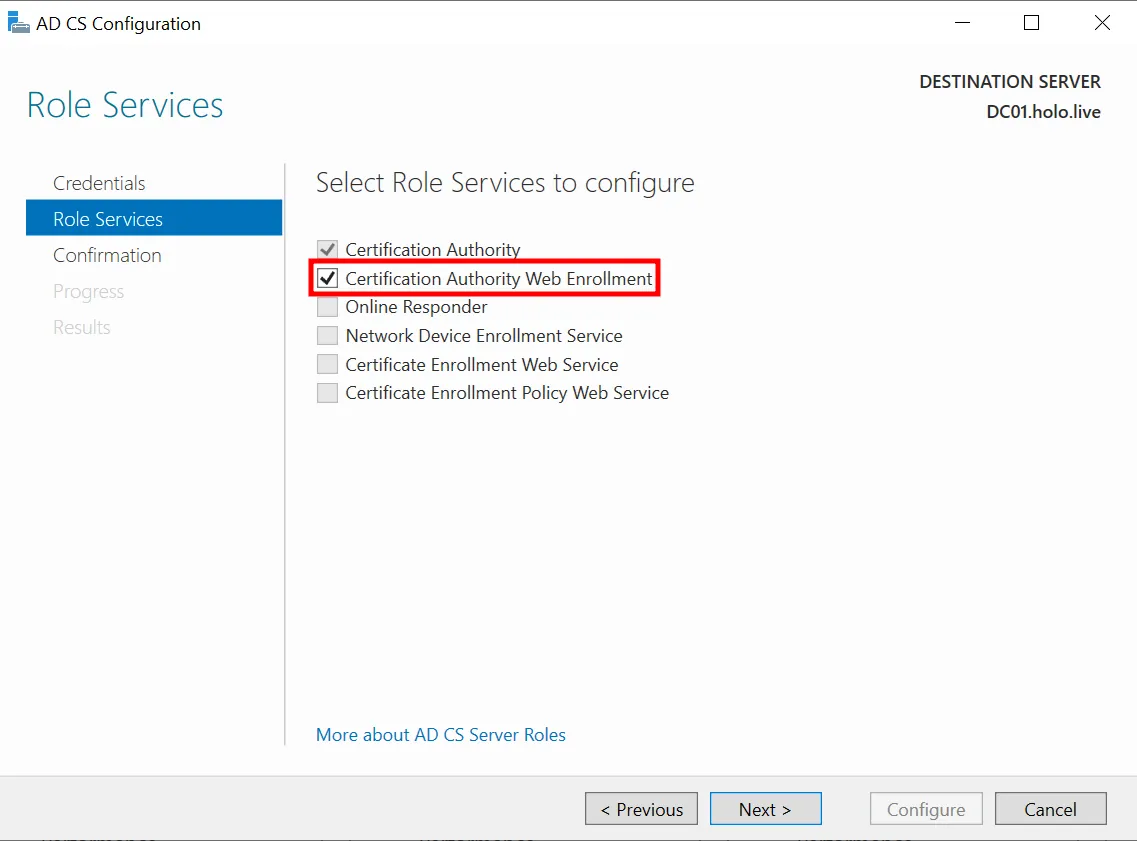The height and width of the screenshot is (841, 1137).
Task: Select Certificate Enrollment Policy Web Service checkbox
Action: [x=328, y=393]
